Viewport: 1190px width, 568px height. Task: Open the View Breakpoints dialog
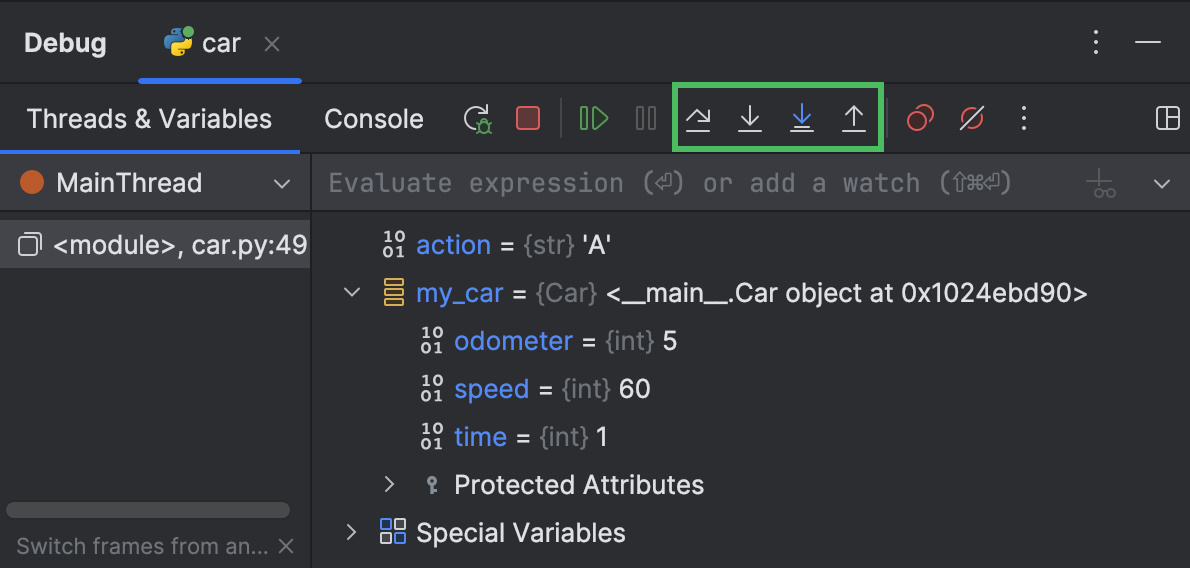point(920,118)
